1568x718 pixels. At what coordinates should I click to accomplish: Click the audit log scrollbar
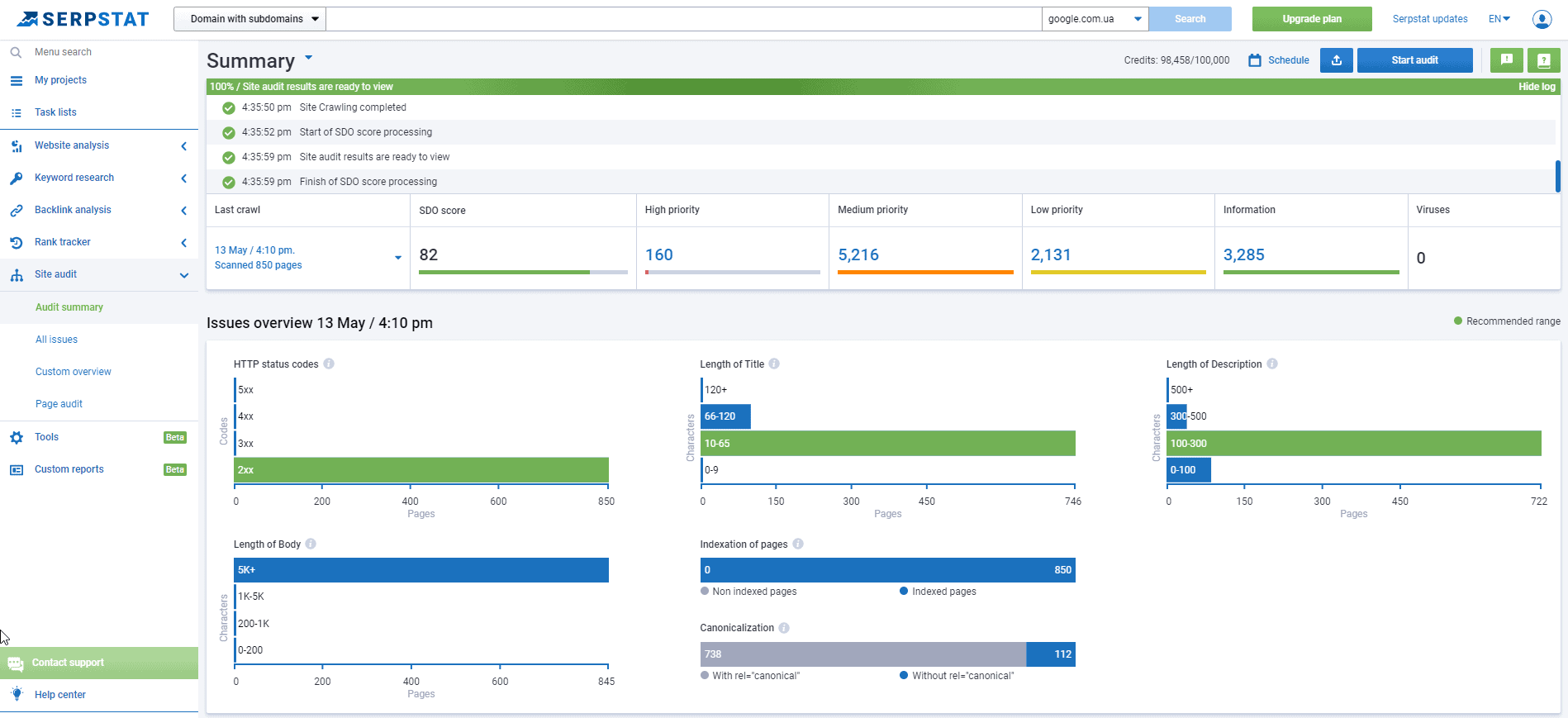1557,176
